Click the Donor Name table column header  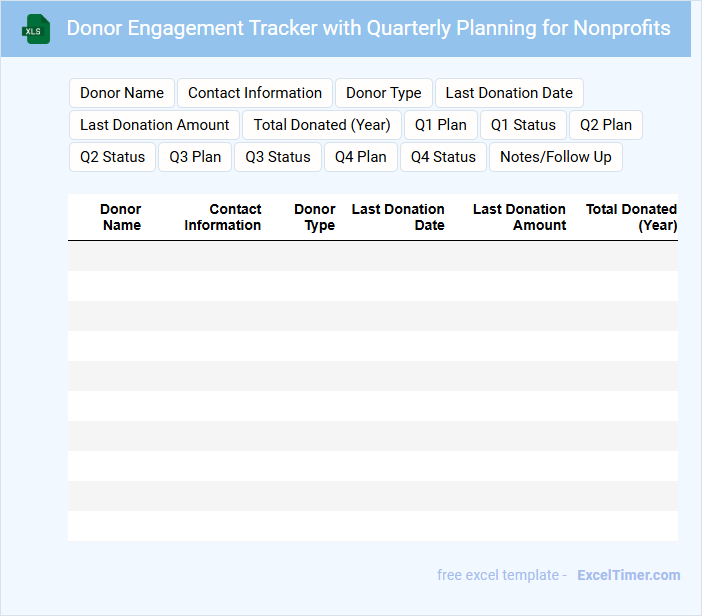tap(121, 217)
